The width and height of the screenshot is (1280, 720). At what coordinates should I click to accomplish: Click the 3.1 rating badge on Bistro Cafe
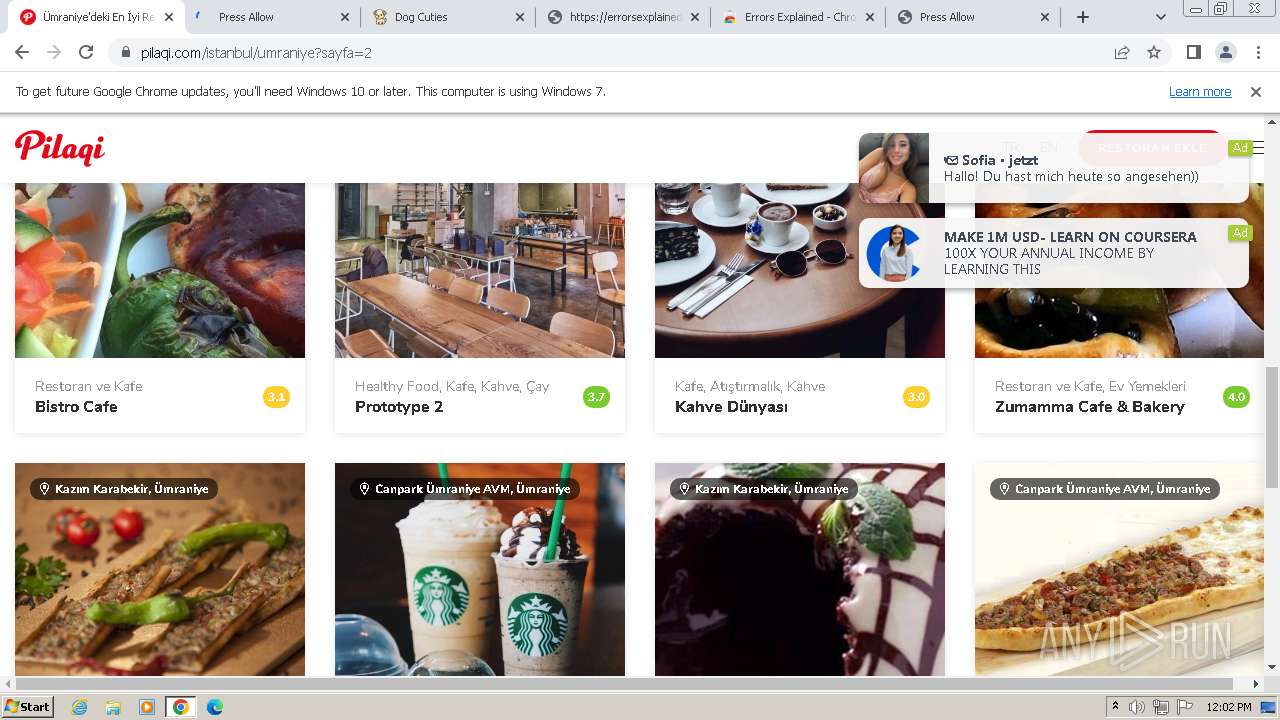276,397
